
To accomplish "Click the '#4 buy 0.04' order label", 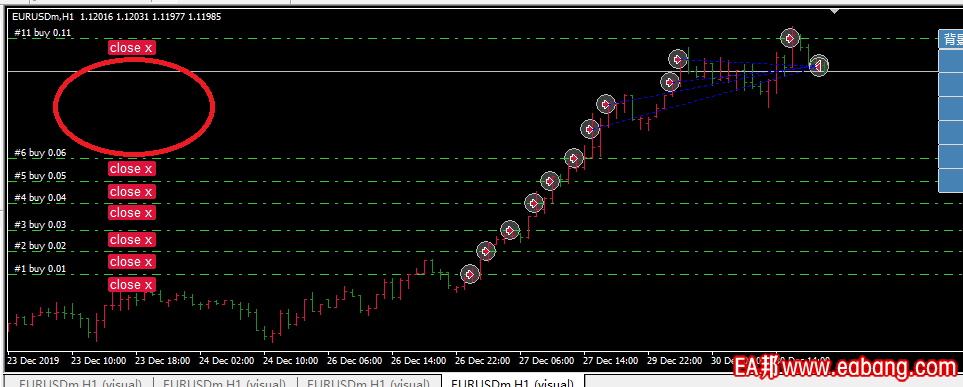I will tap(40, 198).
